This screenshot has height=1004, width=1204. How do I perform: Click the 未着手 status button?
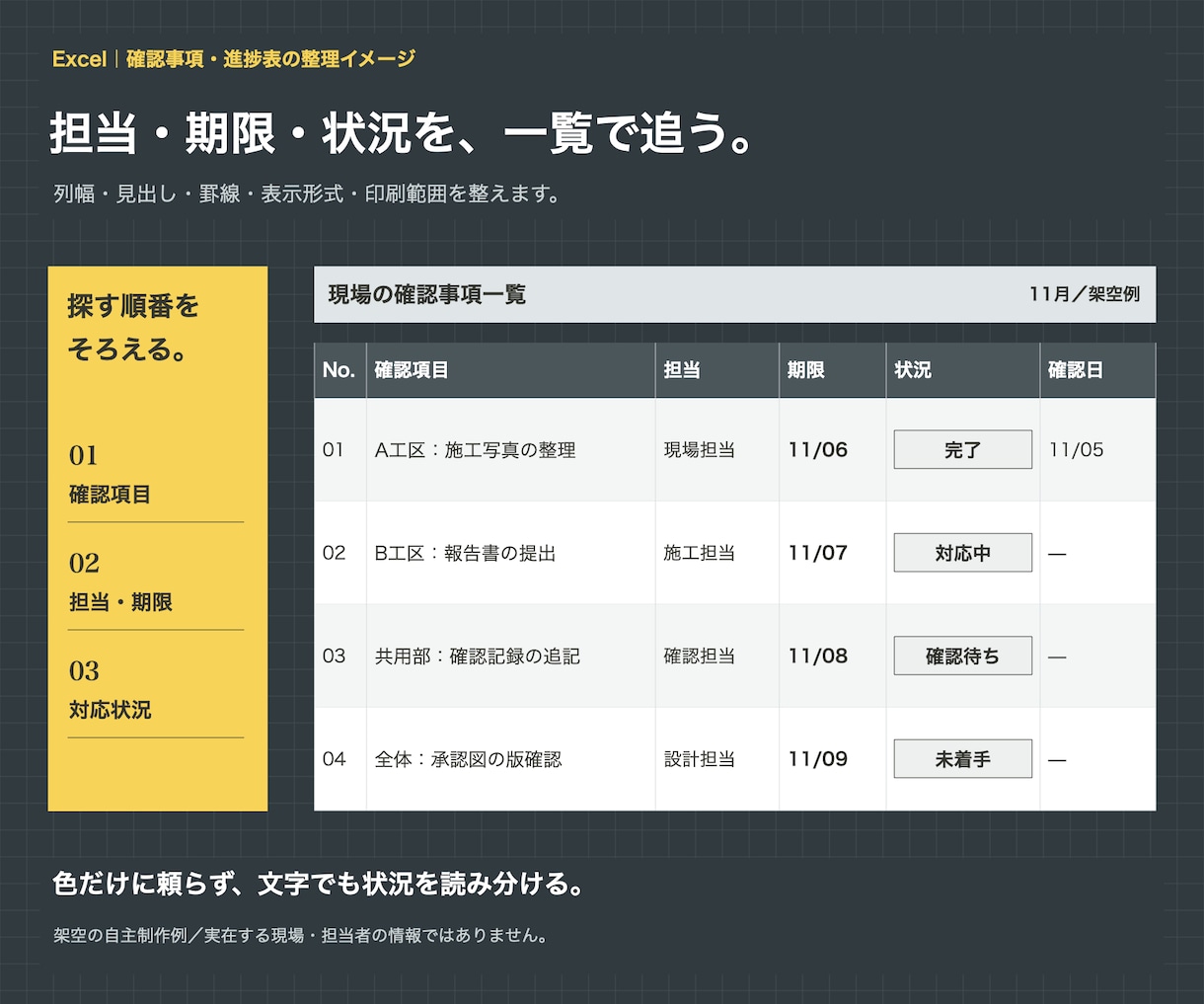pyautogui.click(x=962, y=759)
